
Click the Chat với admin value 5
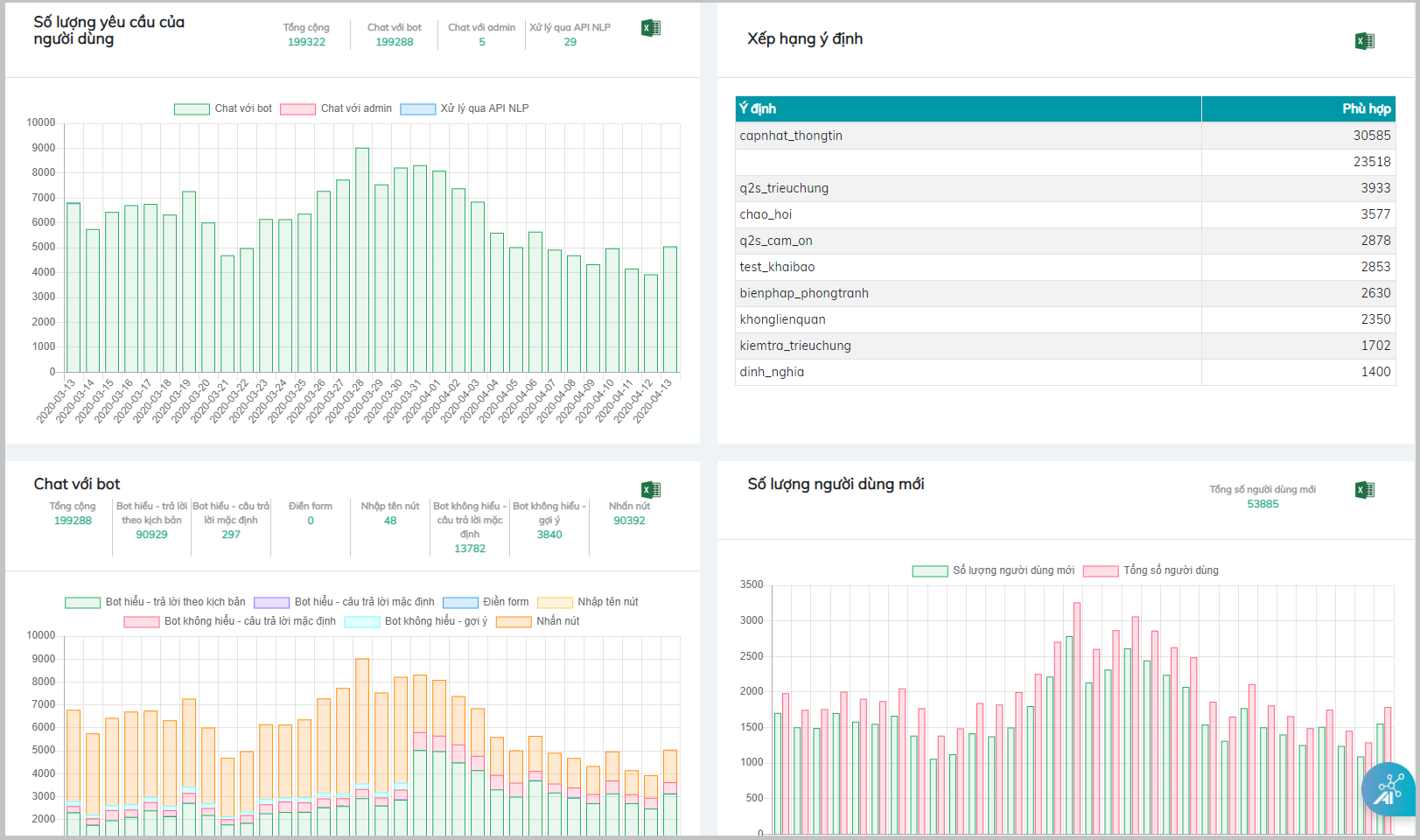coord(482,42)
